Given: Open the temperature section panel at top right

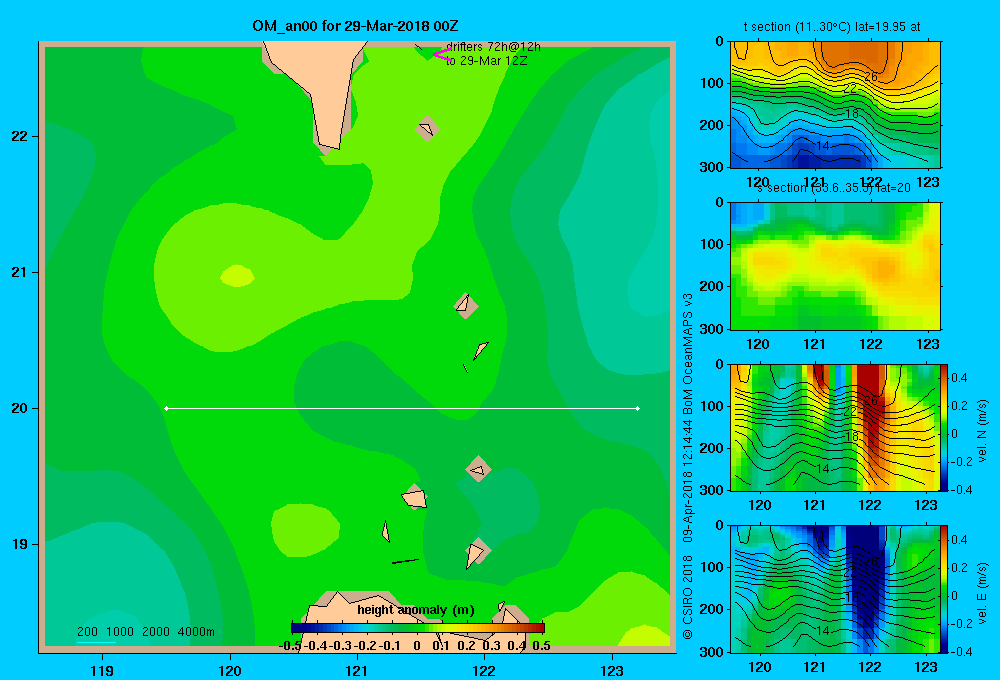Looking at the screenshot, I should point(835,105).
